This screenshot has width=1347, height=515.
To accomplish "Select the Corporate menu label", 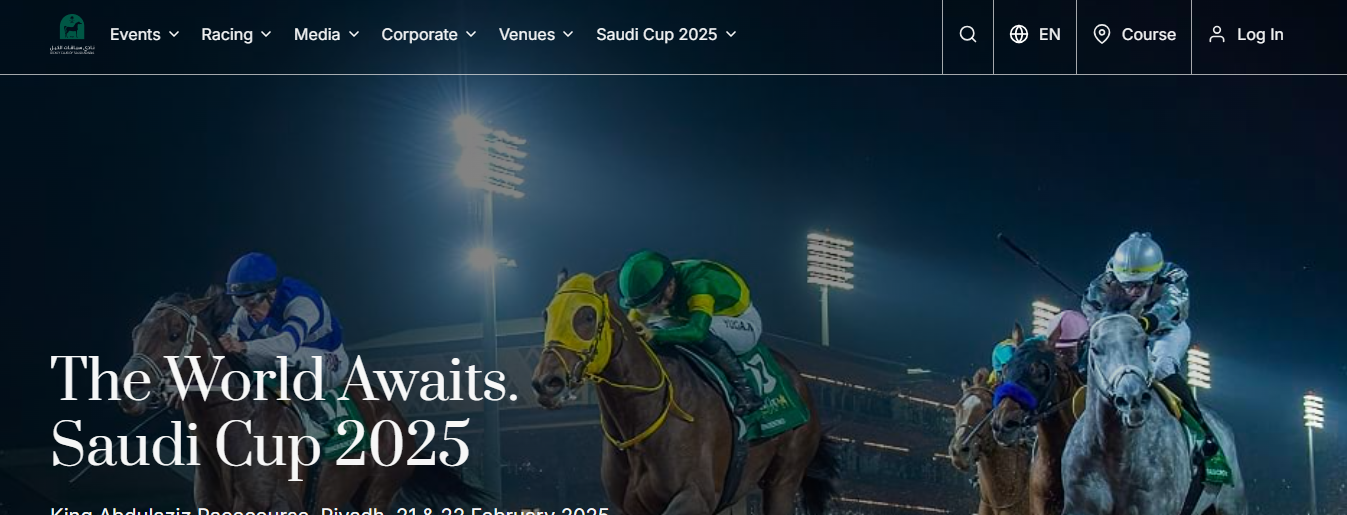I will [419, 35].
